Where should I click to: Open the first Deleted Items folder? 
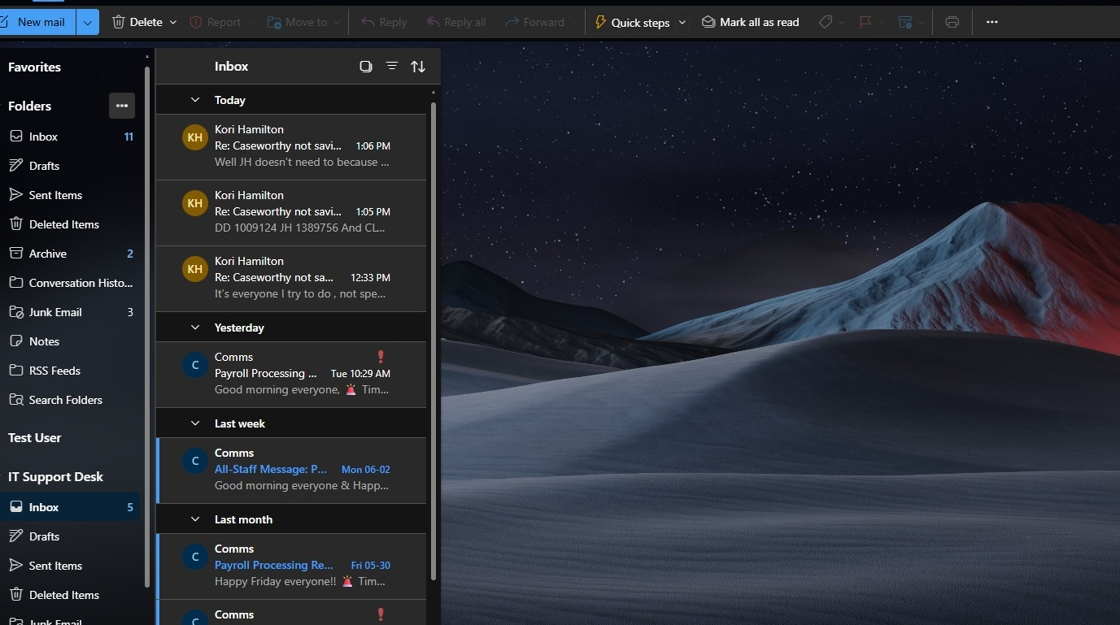tap(71, 224)
